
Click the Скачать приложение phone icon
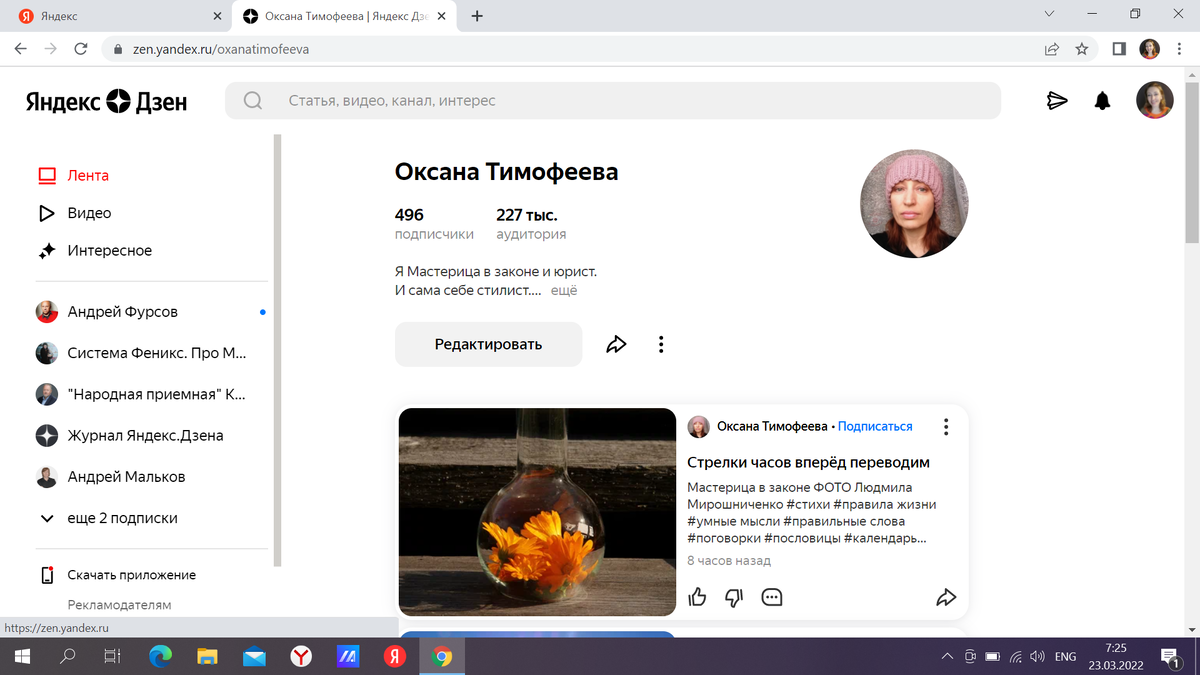click(46, 575)
